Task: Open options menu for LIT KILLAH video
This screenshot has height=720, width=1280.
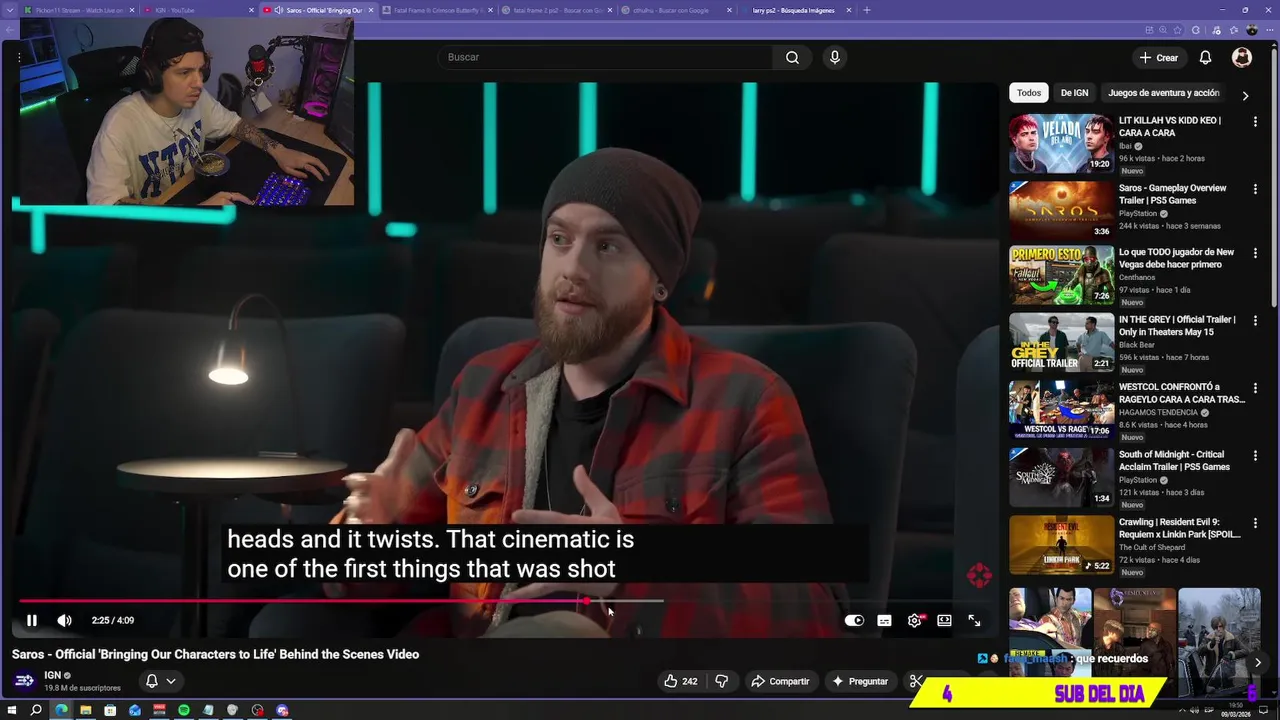Action: tap(1255, 121)
